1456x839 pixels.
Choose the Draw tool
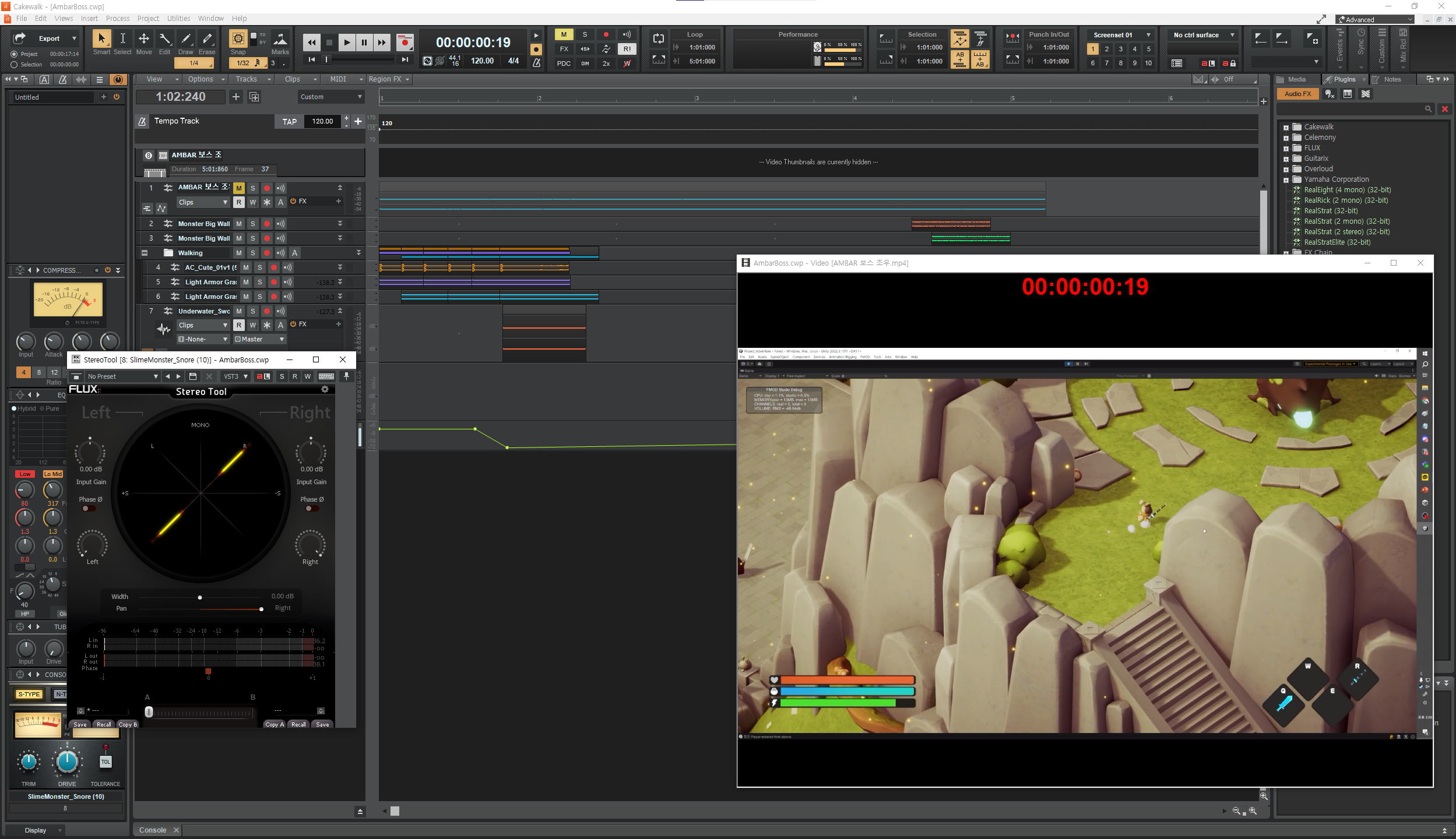186,39
